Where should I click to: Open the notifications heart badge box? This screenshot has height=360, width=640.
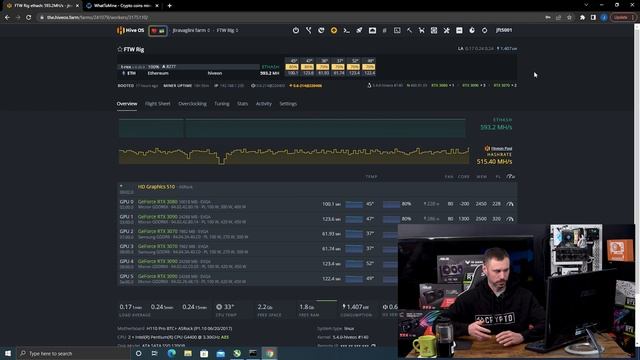[158, 31]
